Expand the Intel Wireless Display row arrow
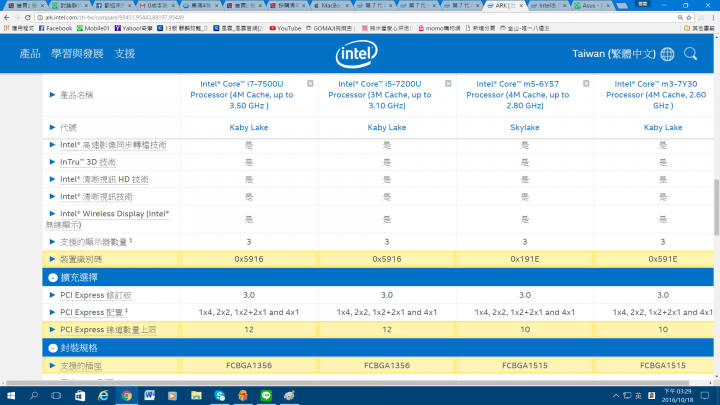720x405 pixels. 52,214
